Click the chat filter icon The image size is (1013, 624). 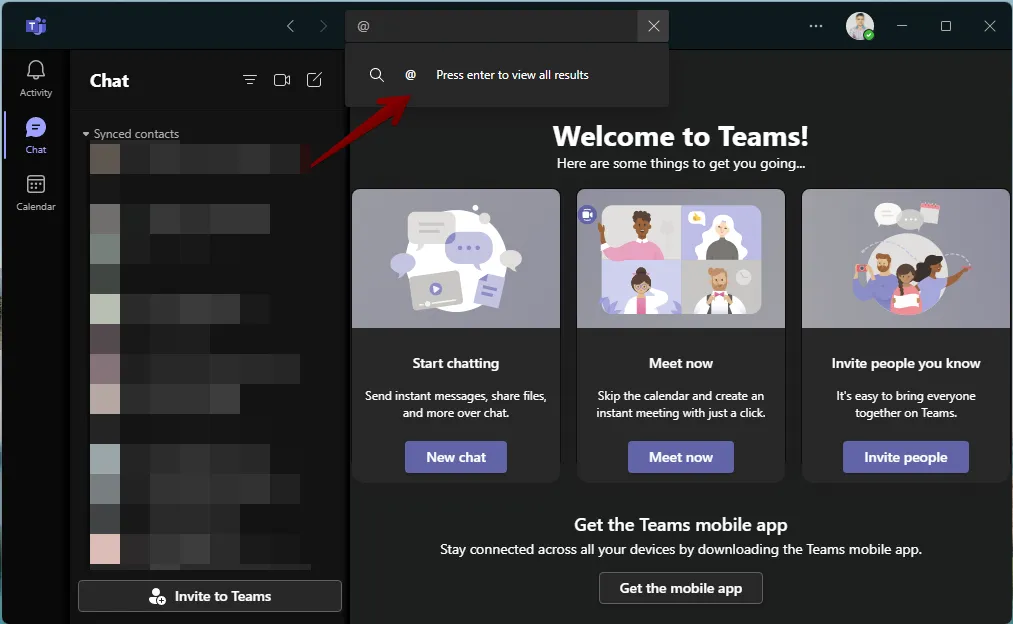(249, 79)
